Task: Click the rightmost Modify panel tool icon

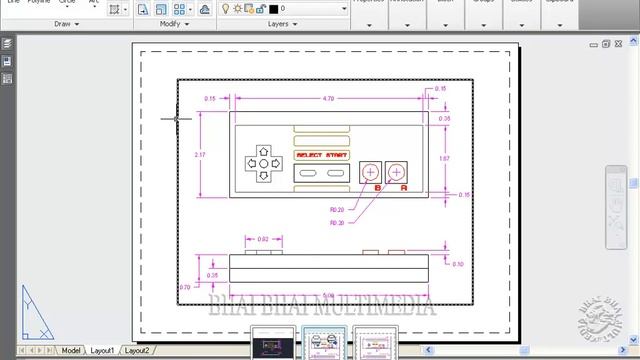Action: point(205,9)
